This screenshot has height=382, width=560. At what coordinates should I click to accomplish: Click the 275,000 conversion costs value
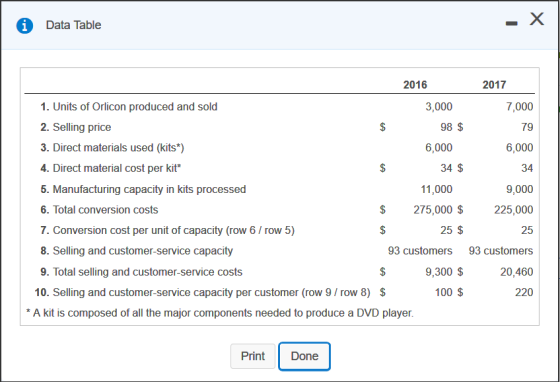(433, 210)
